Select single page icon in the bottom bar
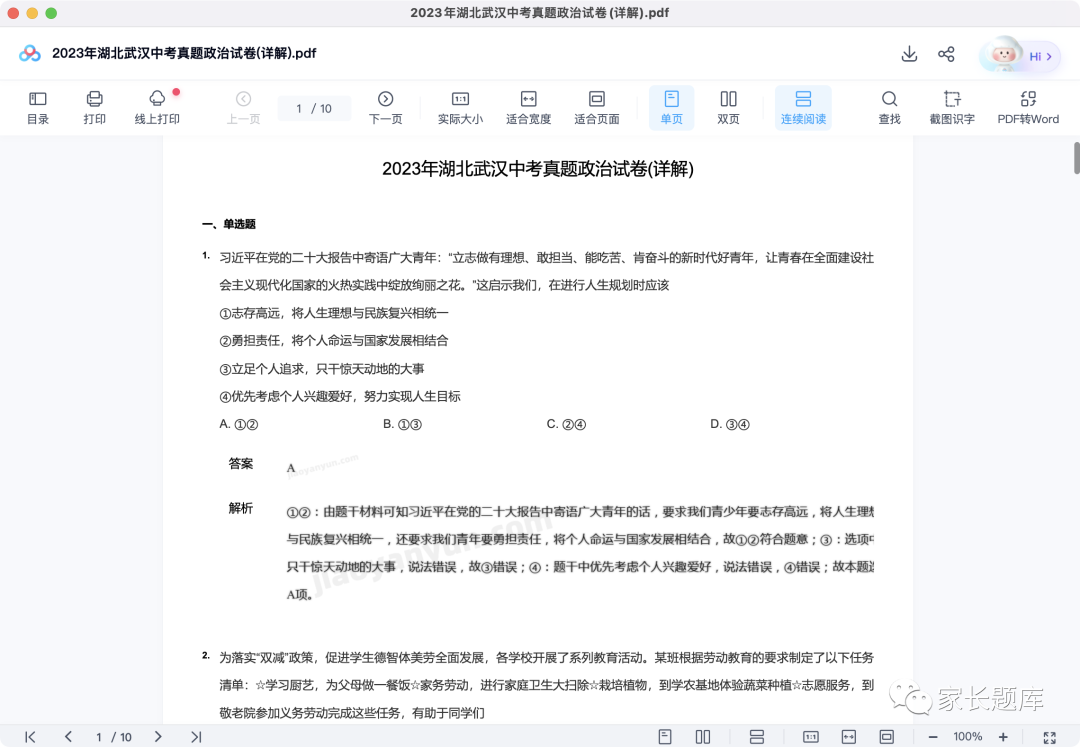This screenshot has width=1080, height=747. tap(665, 737)
